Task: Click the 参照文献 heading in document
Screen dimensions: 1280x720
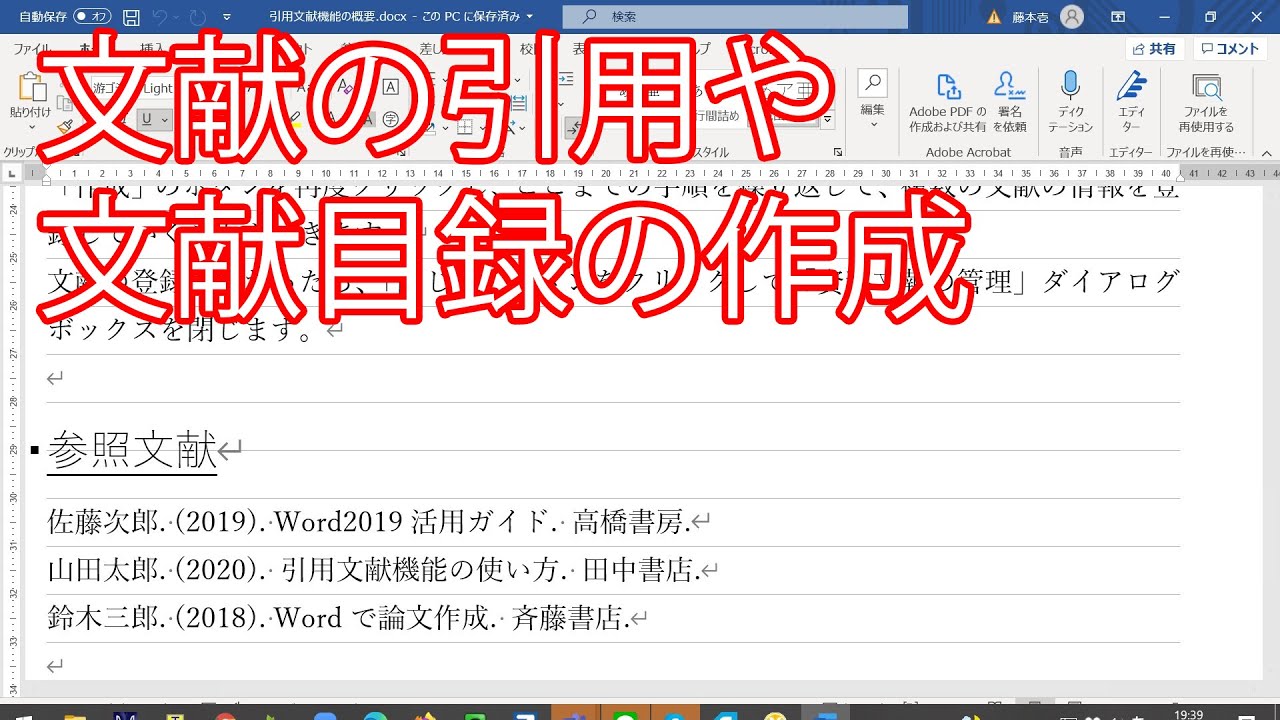Action: click(x=132, y=452)
